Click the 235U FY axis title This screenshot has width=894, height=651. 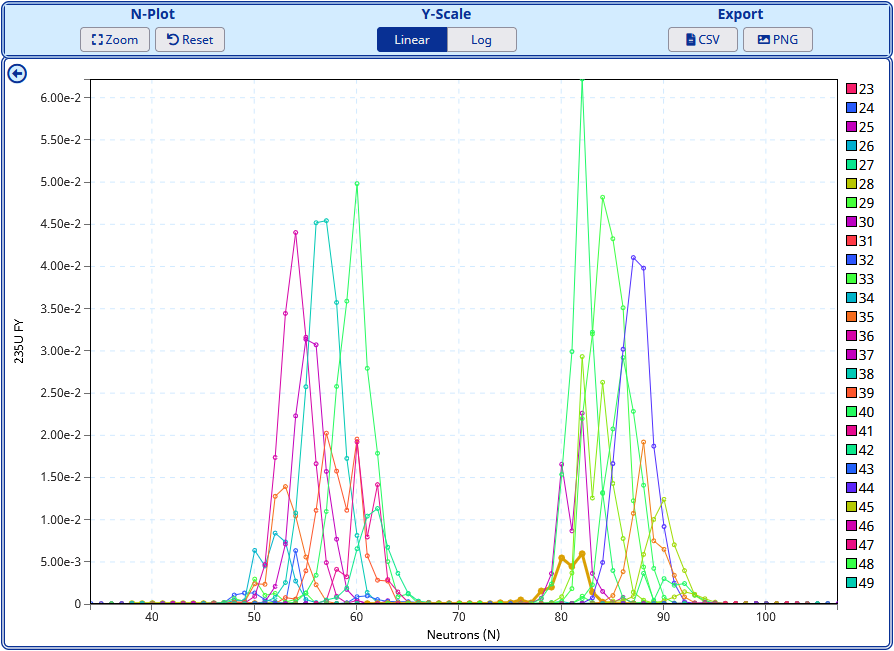pyautogui.click(x=19, y=341)
